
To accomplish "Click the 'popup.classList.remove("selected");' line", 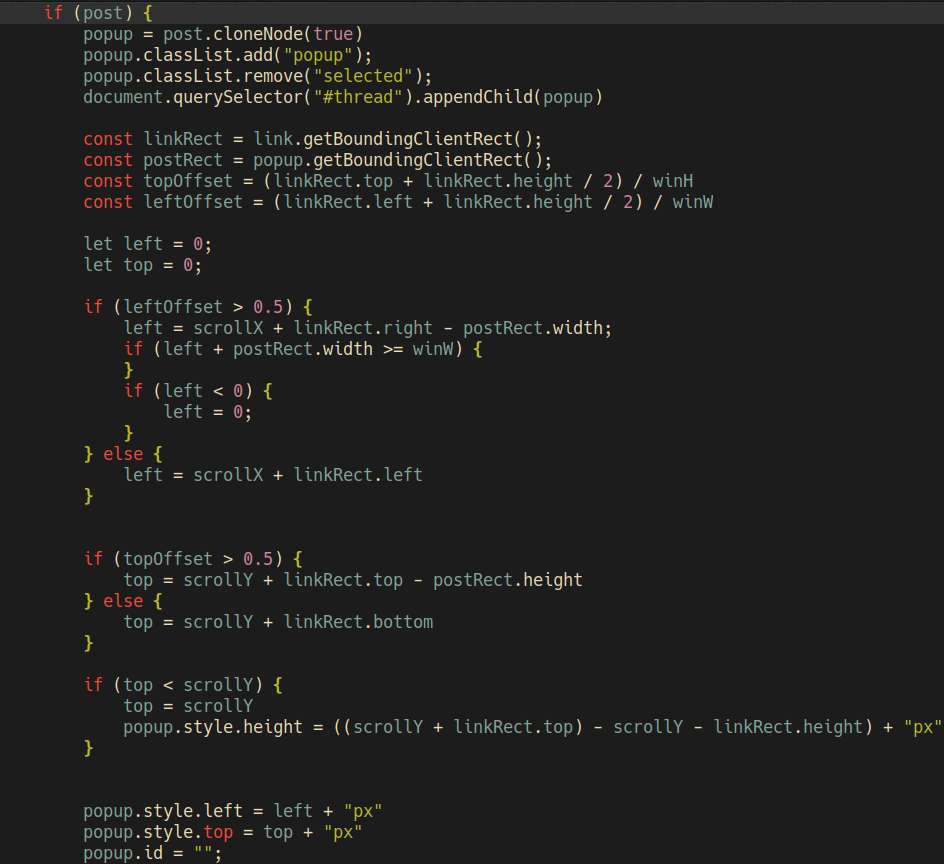I will click(x=258, y=76).
